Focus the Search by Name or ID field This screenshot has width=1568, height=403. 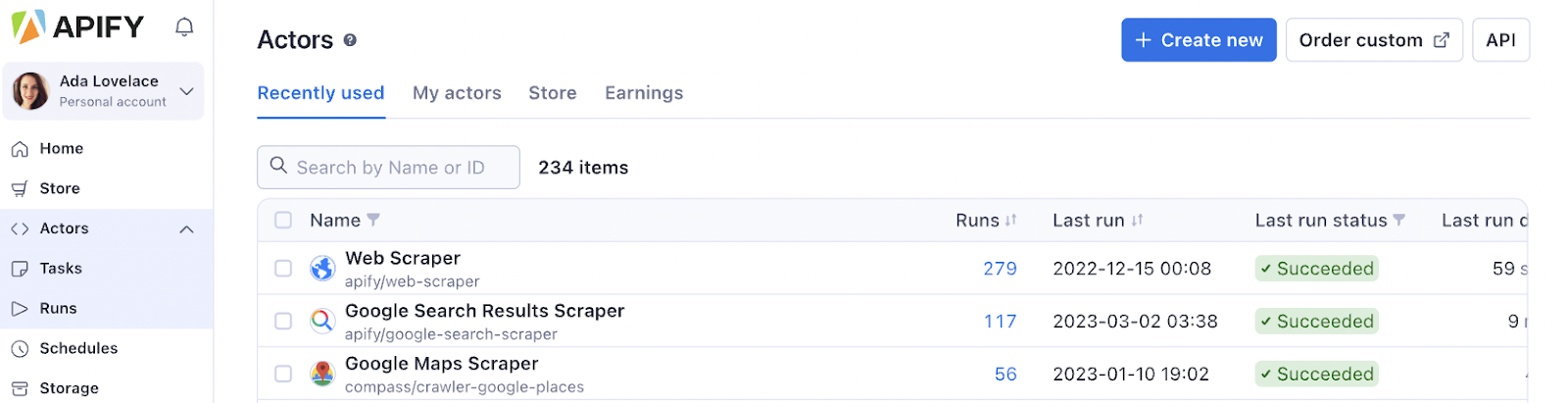tap(388, 168)
